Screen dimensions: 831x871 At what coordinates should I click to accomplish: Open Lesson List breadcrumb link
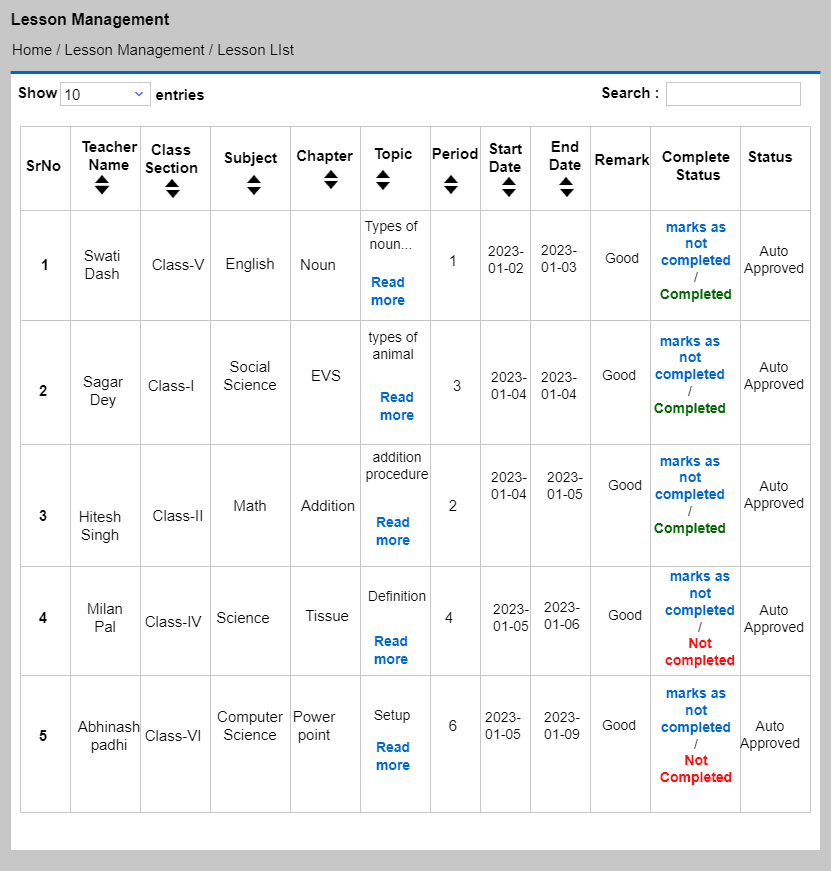pos(256,50)
